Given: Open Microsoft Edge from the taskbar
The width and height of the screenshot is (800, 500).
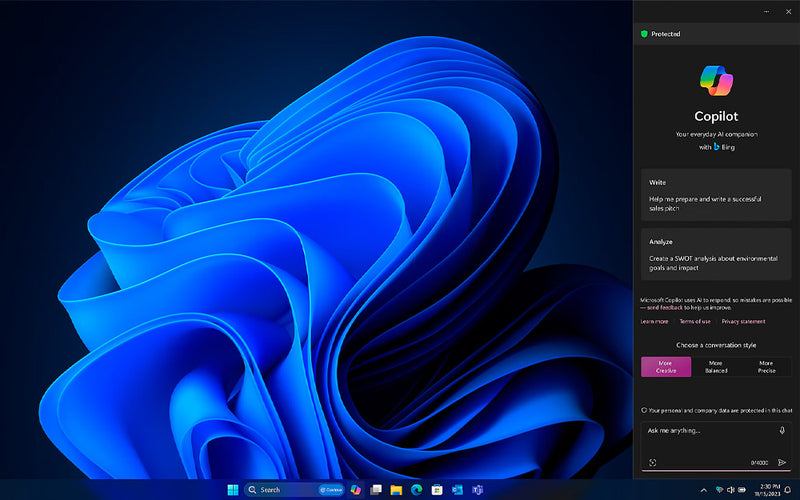Looking at the screenshot, I should pos(416,489).
